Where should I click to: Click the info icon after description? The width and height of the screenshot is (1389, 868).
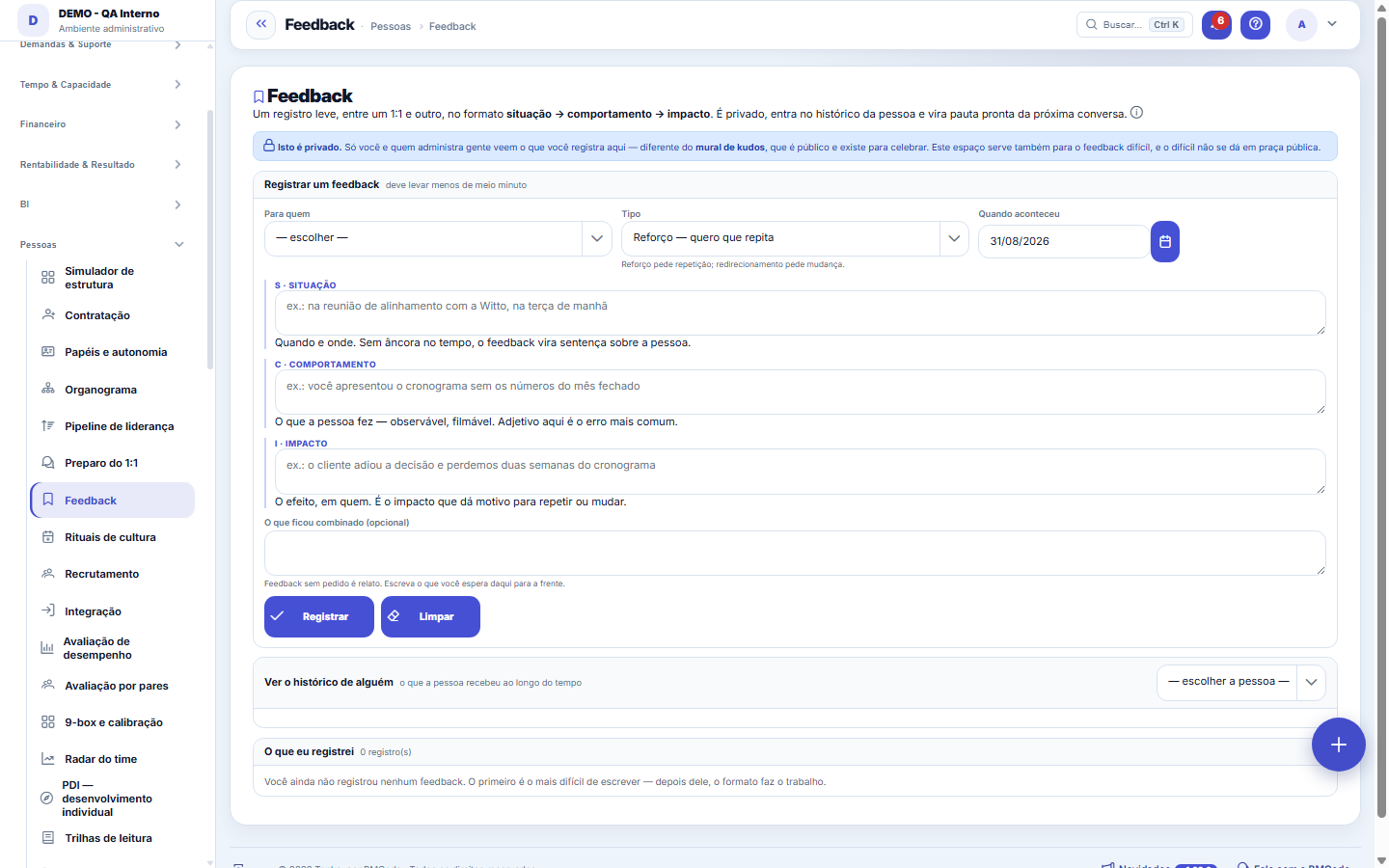click(1136, 113)
